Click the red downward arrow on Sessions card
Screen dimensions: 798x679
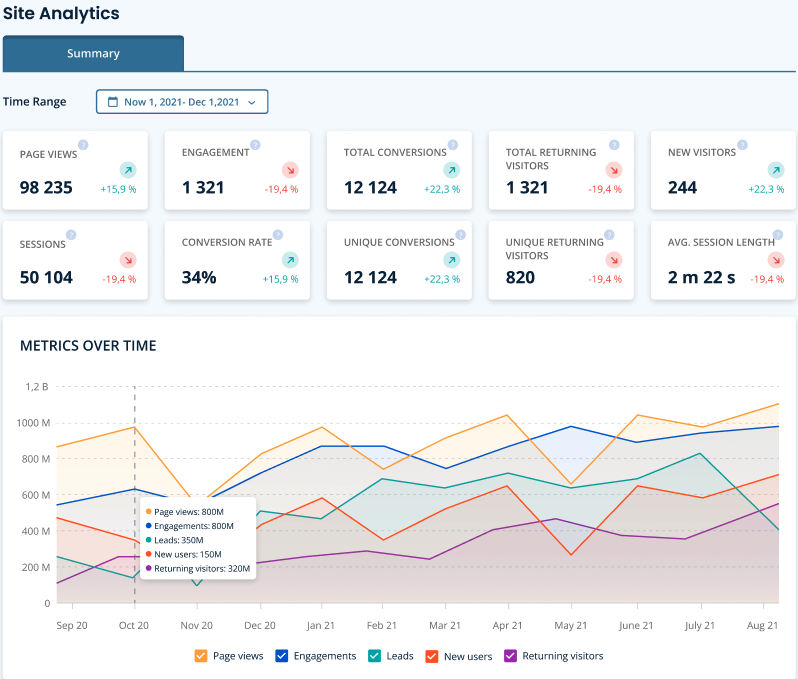128,260
